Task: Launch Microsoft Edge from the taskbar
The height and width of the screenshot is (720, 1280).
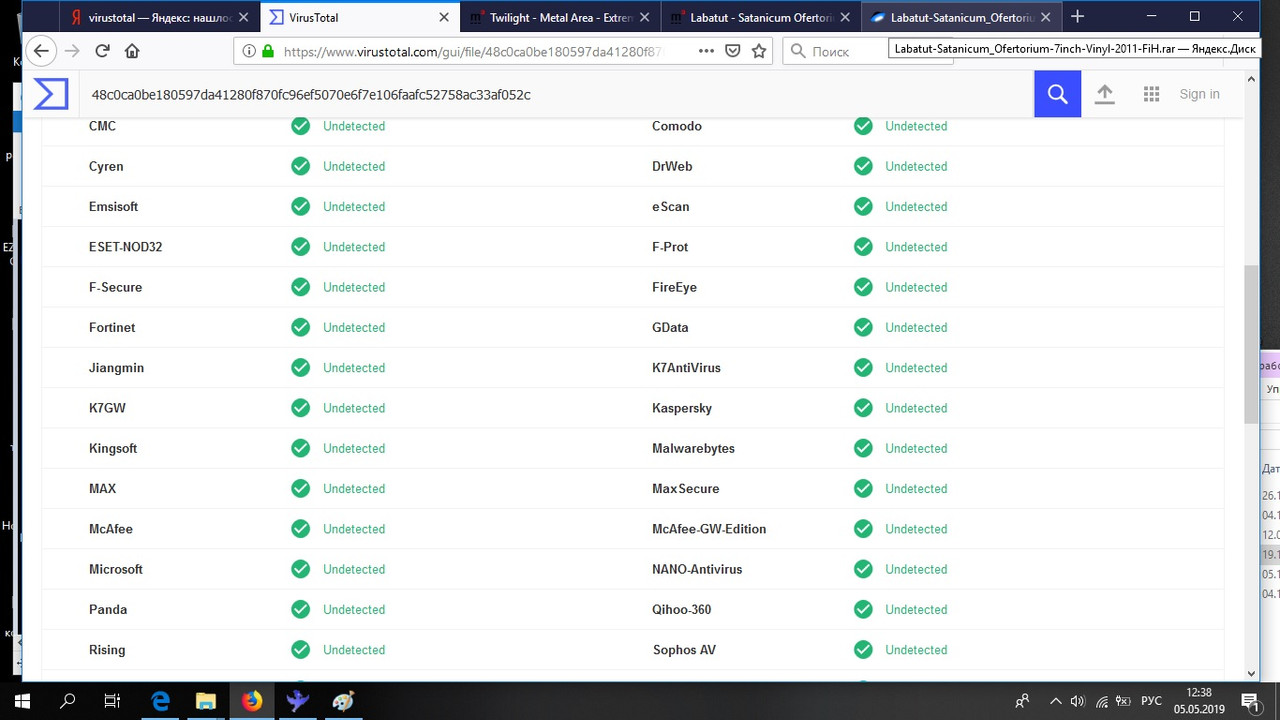Action: 159,701
